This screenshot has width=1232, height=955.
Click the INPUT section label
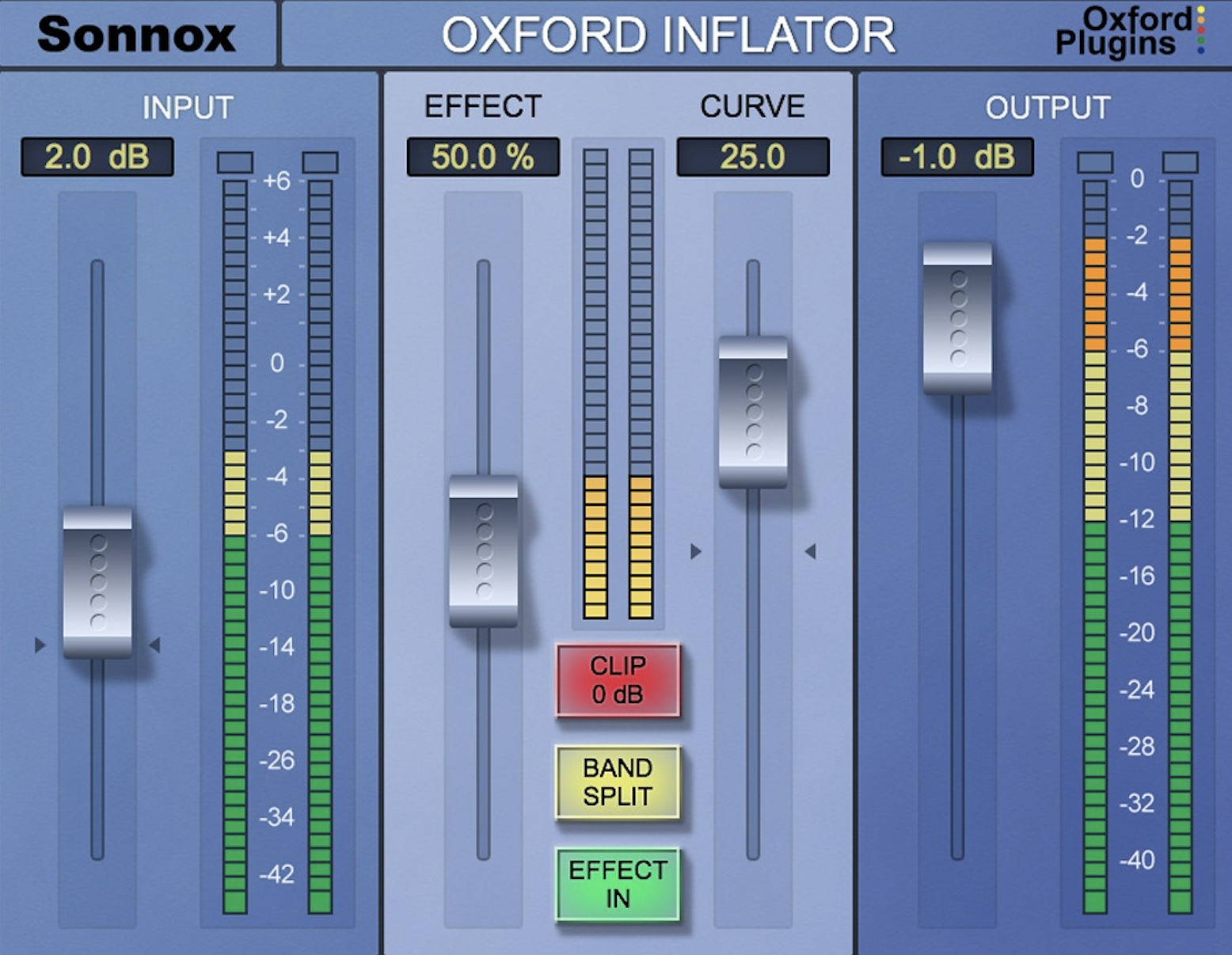[188, 108]
